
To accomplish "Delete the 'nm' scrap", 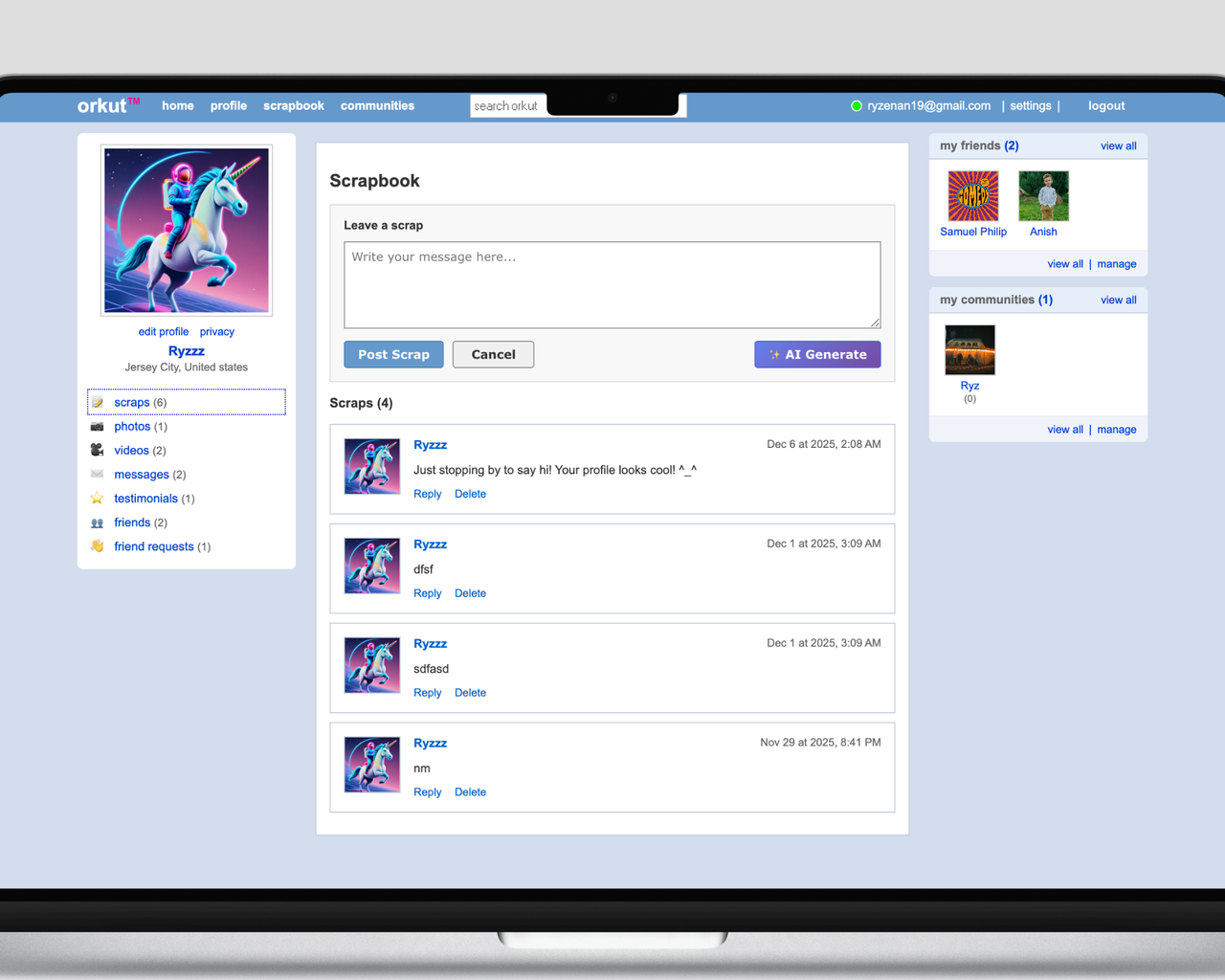I will 470,792.
